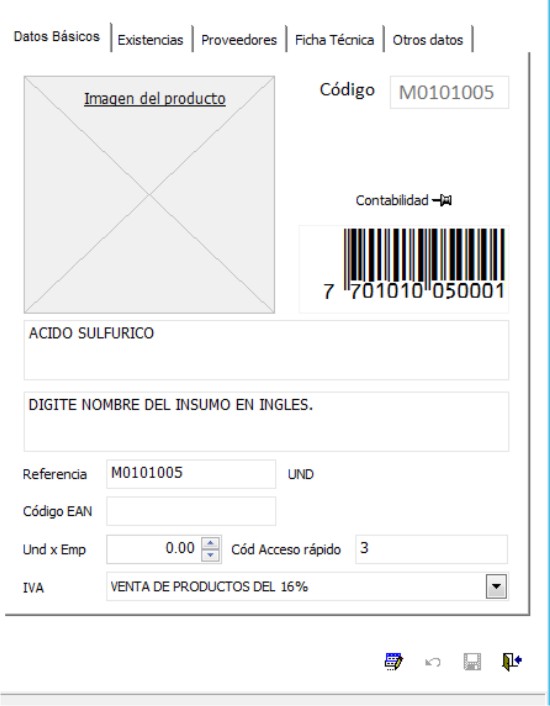Click the Und x Emp value field
The height and width of the screenshot is (706, 550).
[154, 549]
